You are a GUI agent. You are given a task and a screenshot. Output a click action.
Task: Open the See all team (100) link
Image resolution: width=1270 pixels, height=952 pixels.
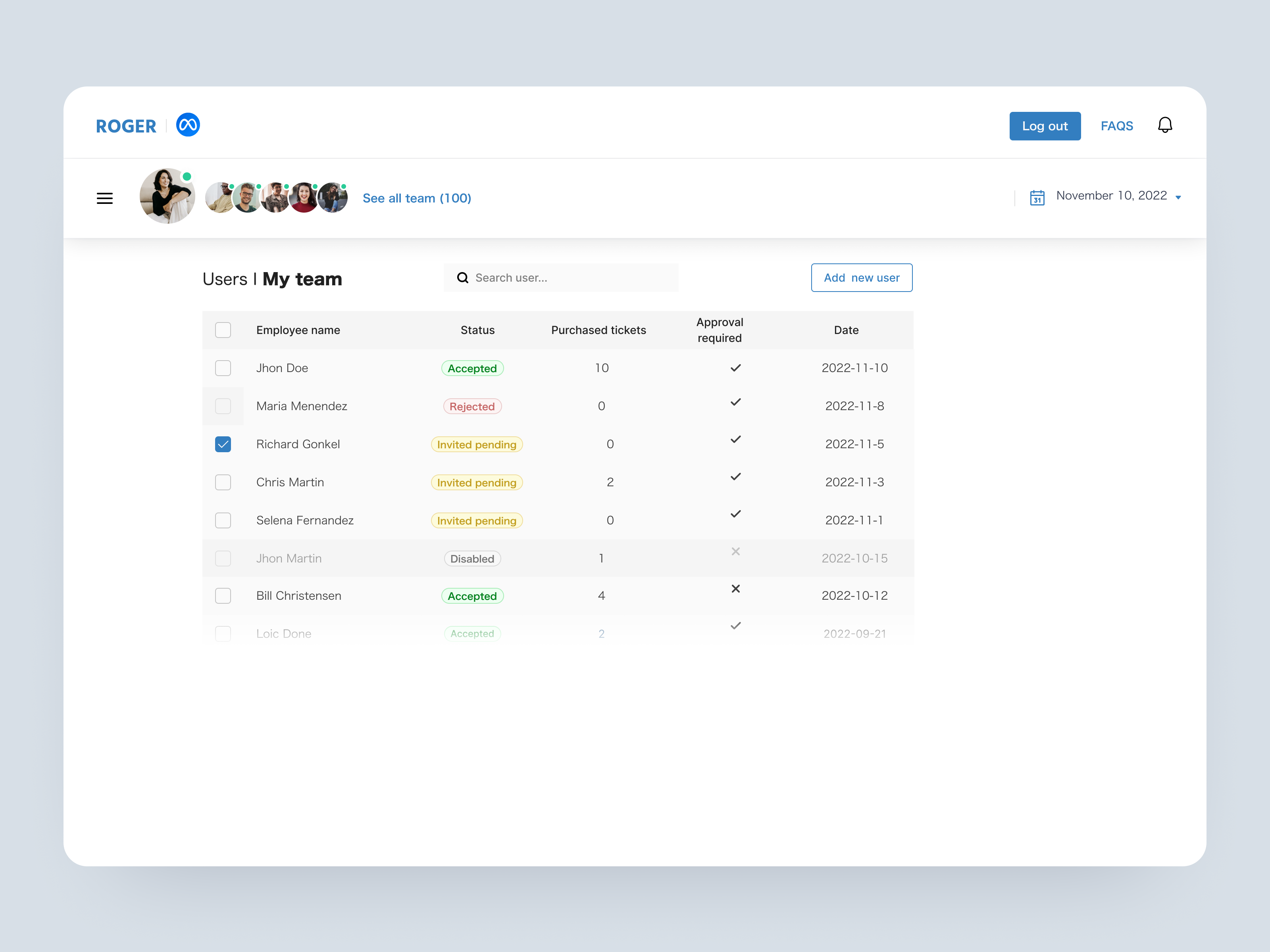click(417, 199)
